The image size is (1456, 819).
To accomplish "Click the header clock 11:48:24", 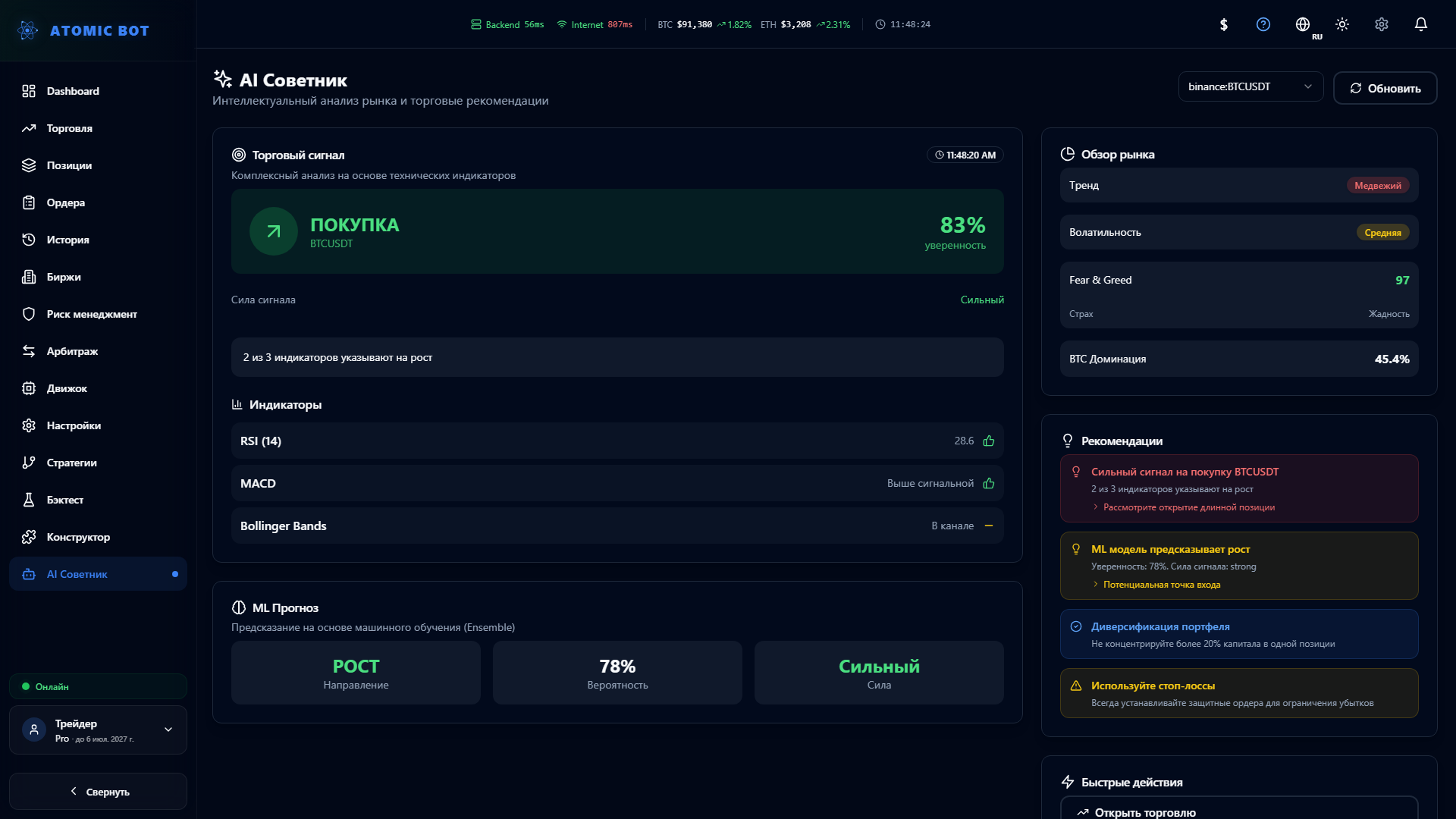I will click(x=902, y=24).
